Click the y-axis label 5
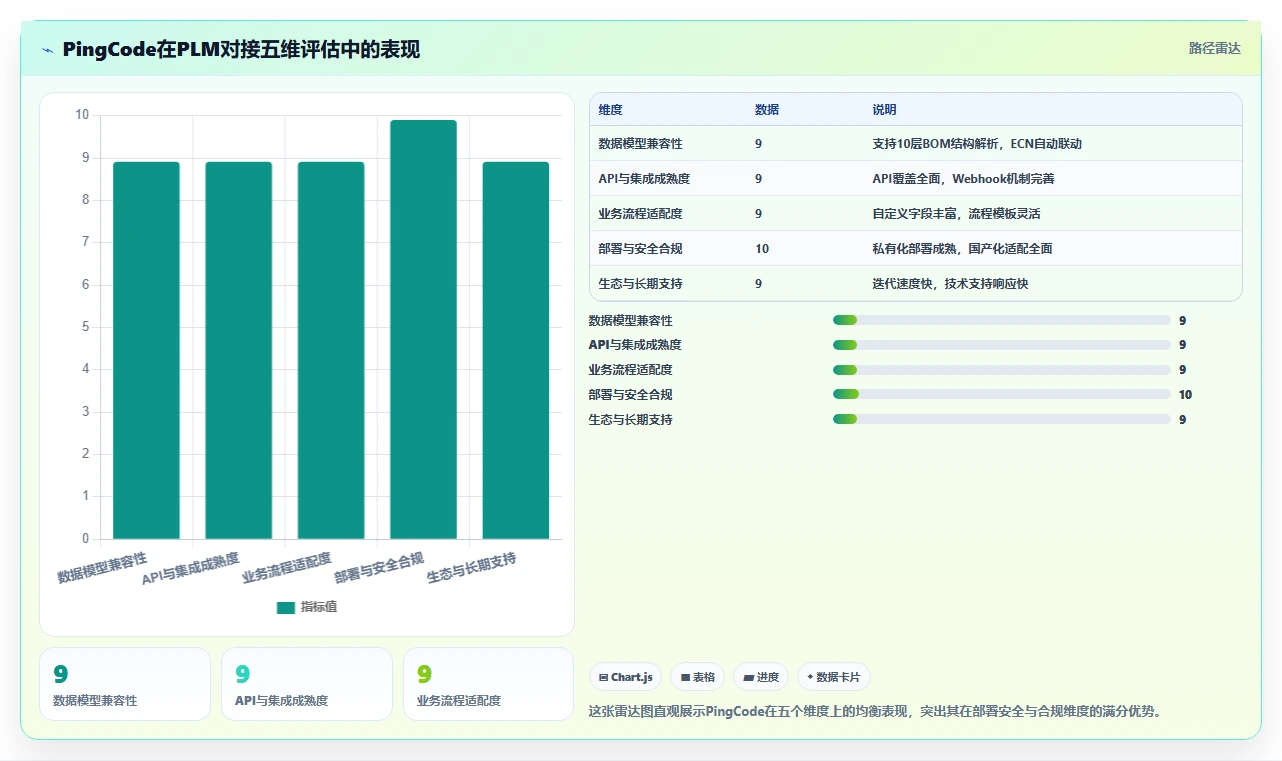The width and height of the screenshot is (1282, 761). coord(85,327)
